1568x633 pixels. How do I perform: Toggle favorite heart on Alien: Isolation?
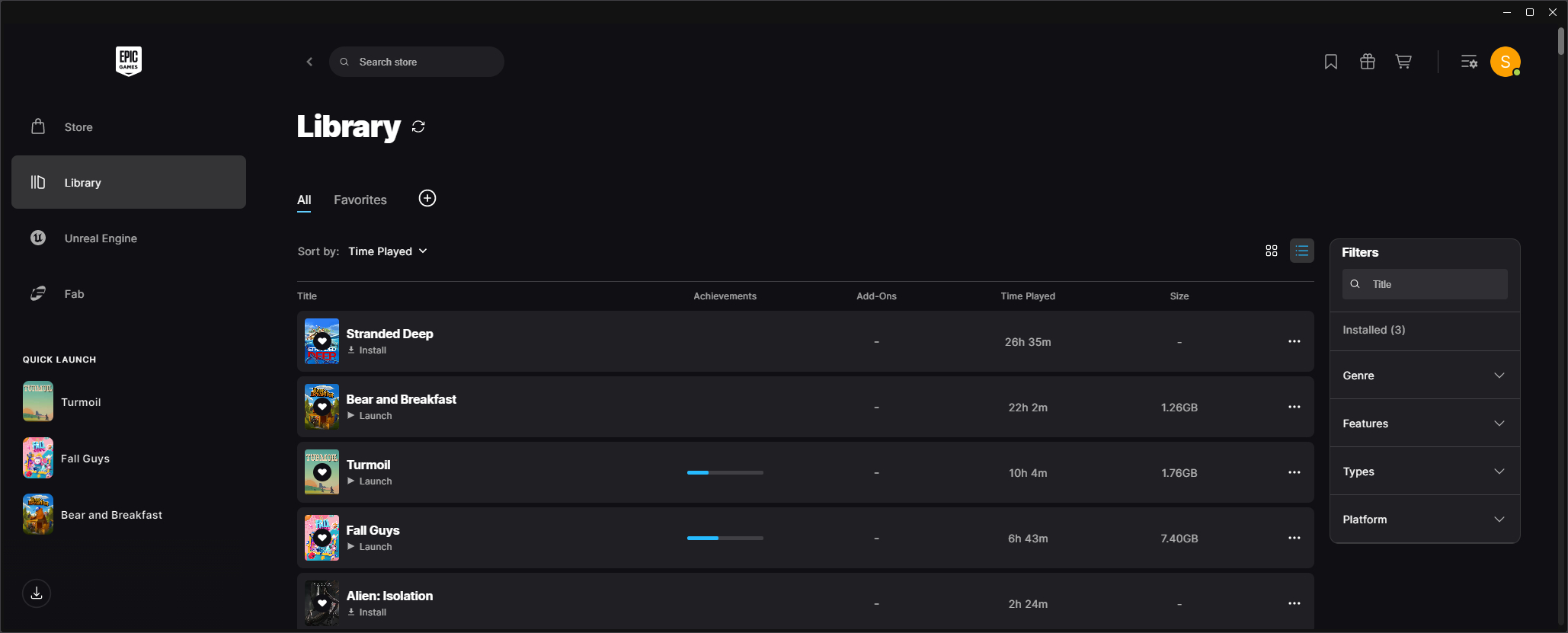click(322, 603)
